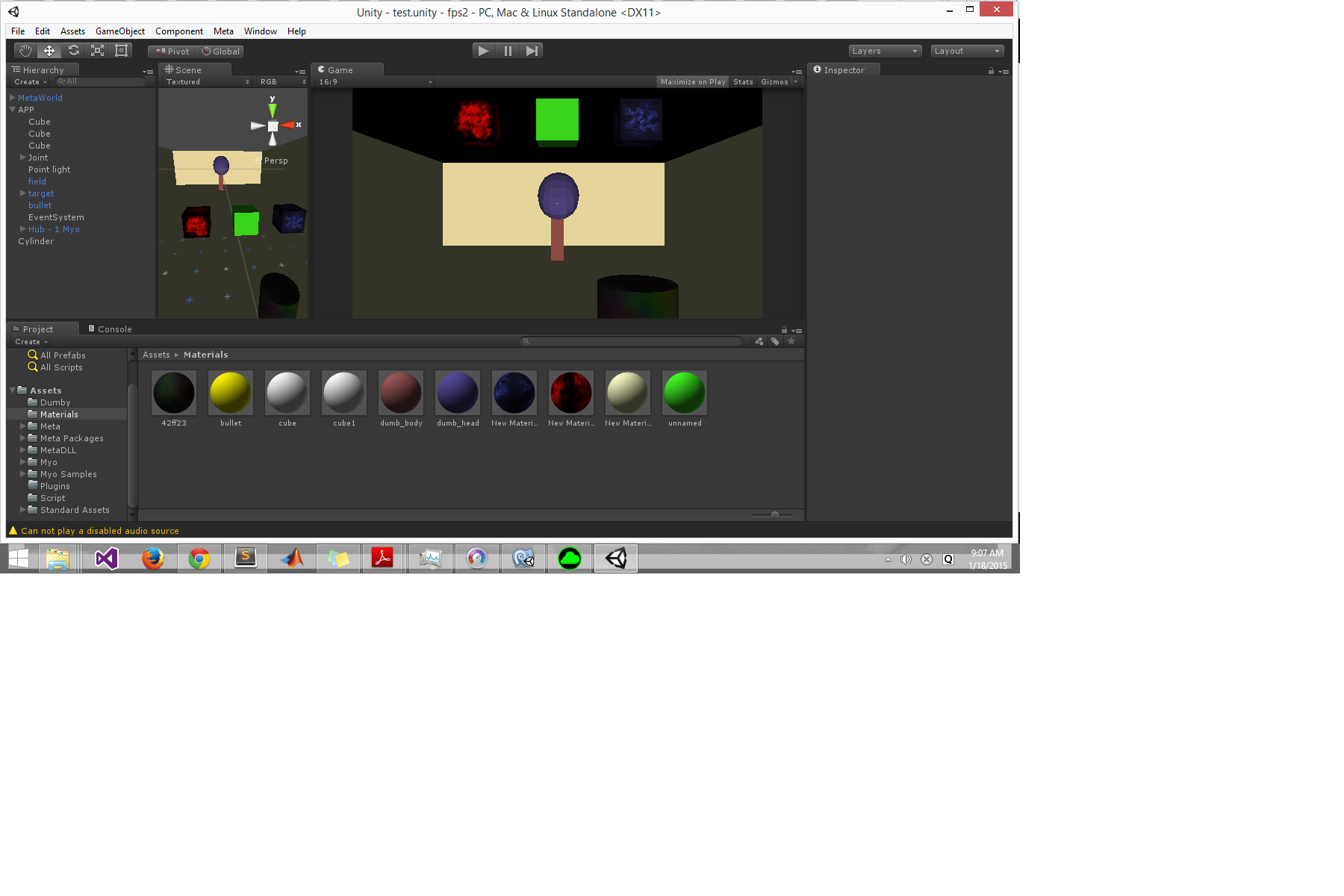Select the Cylinder object in Hierarchy
This screenshot has height=896, width=1344.
(x=36, y=241)
